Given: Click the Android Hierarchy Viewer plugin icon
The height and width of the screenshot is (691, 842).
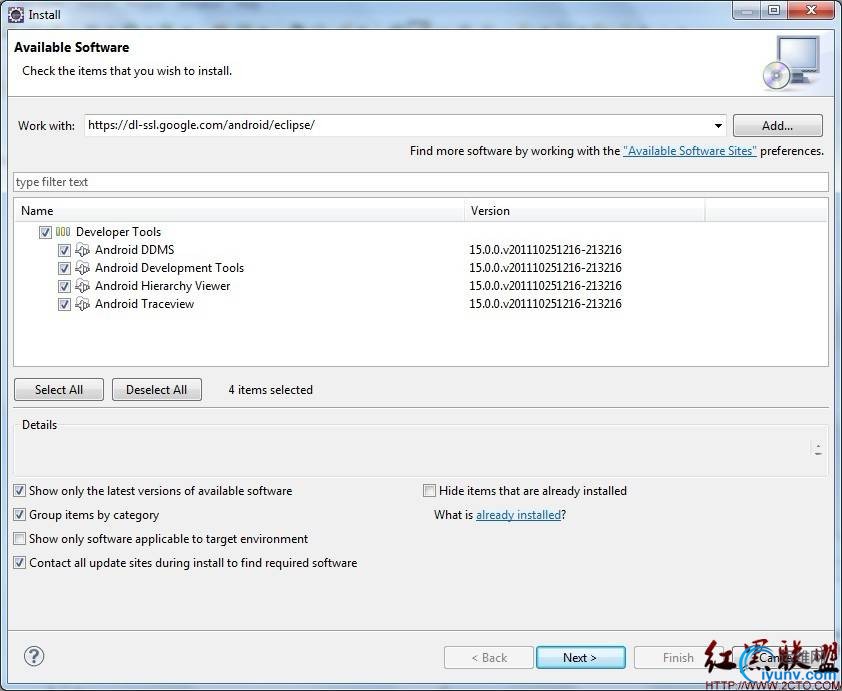Looking at the screenshot, I should click(x=82, y=286).
